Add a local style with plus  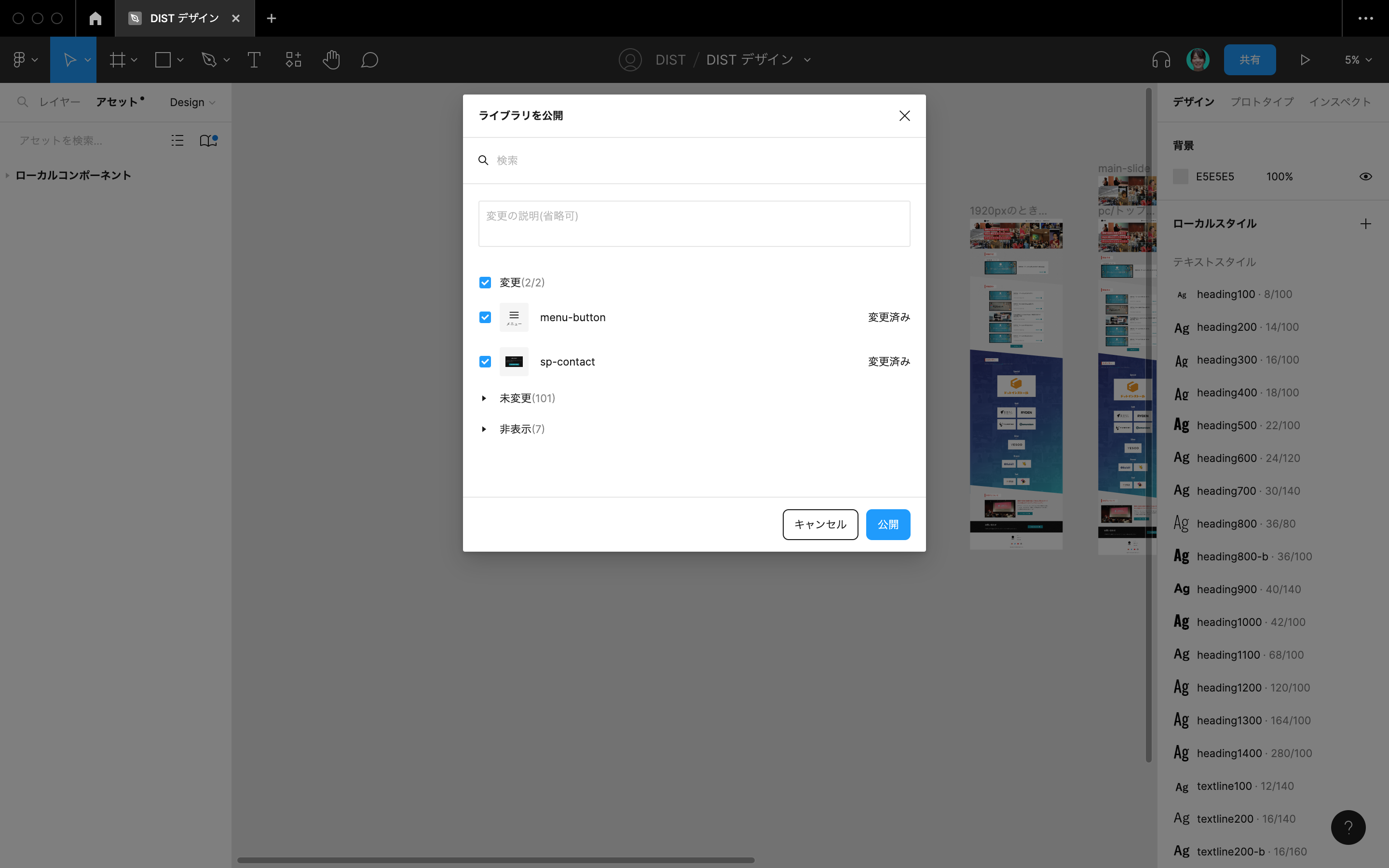(x=1365, y=224)
